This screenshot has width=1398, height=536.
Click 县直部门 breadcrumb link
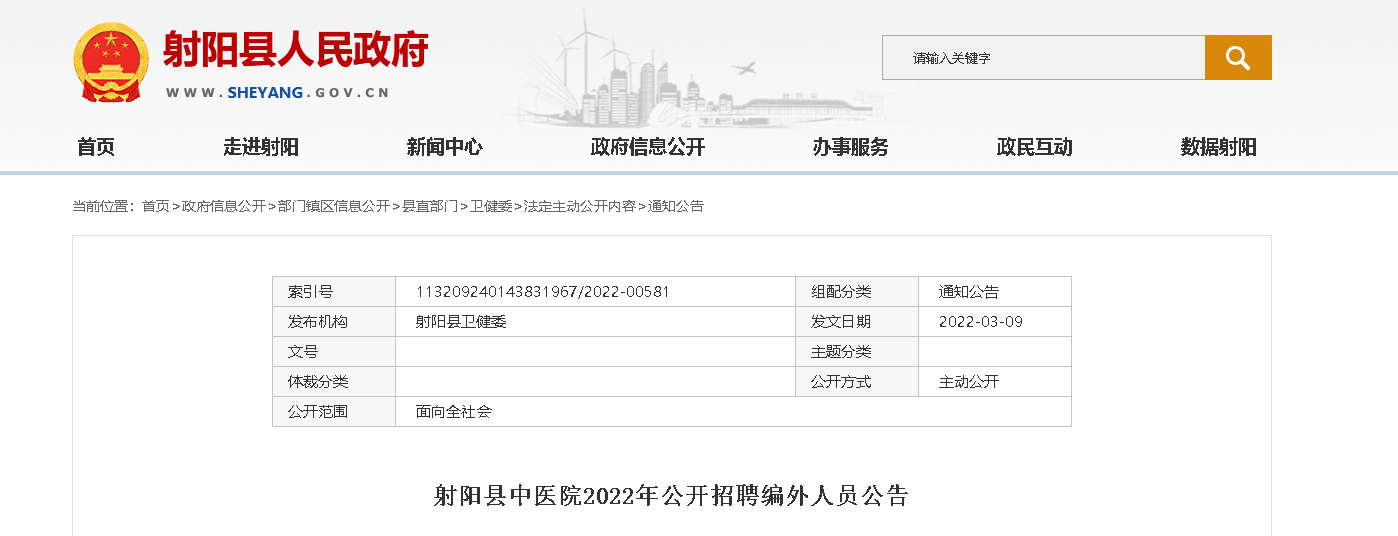(430, 206)
